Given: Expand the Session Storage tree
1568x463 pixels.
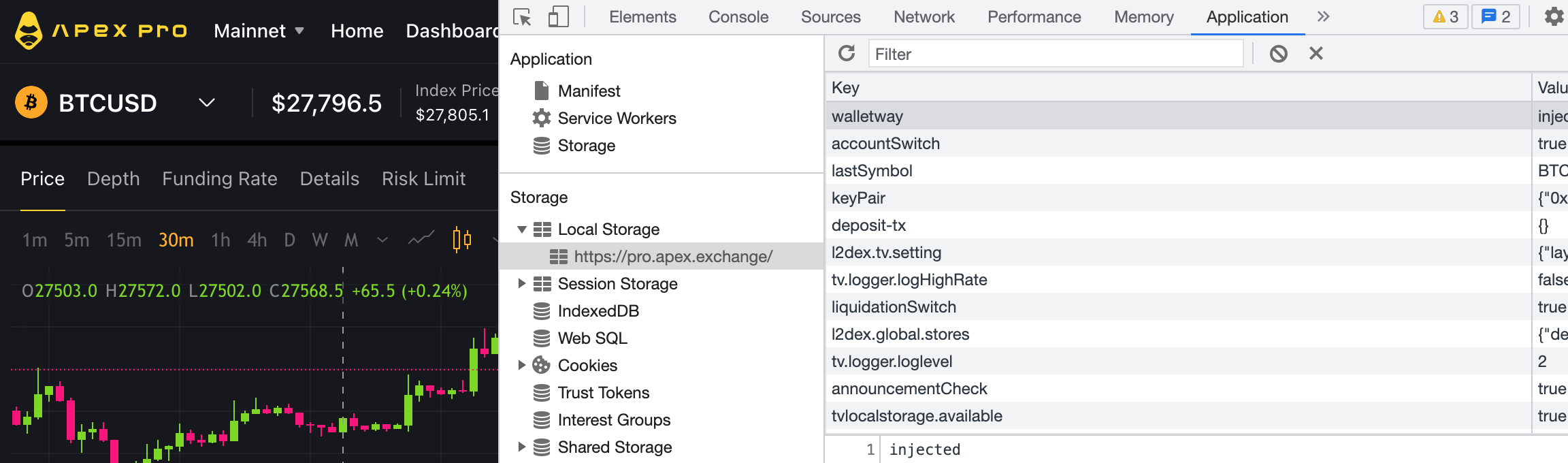Looking at the screenshot, I should [522, 284].
